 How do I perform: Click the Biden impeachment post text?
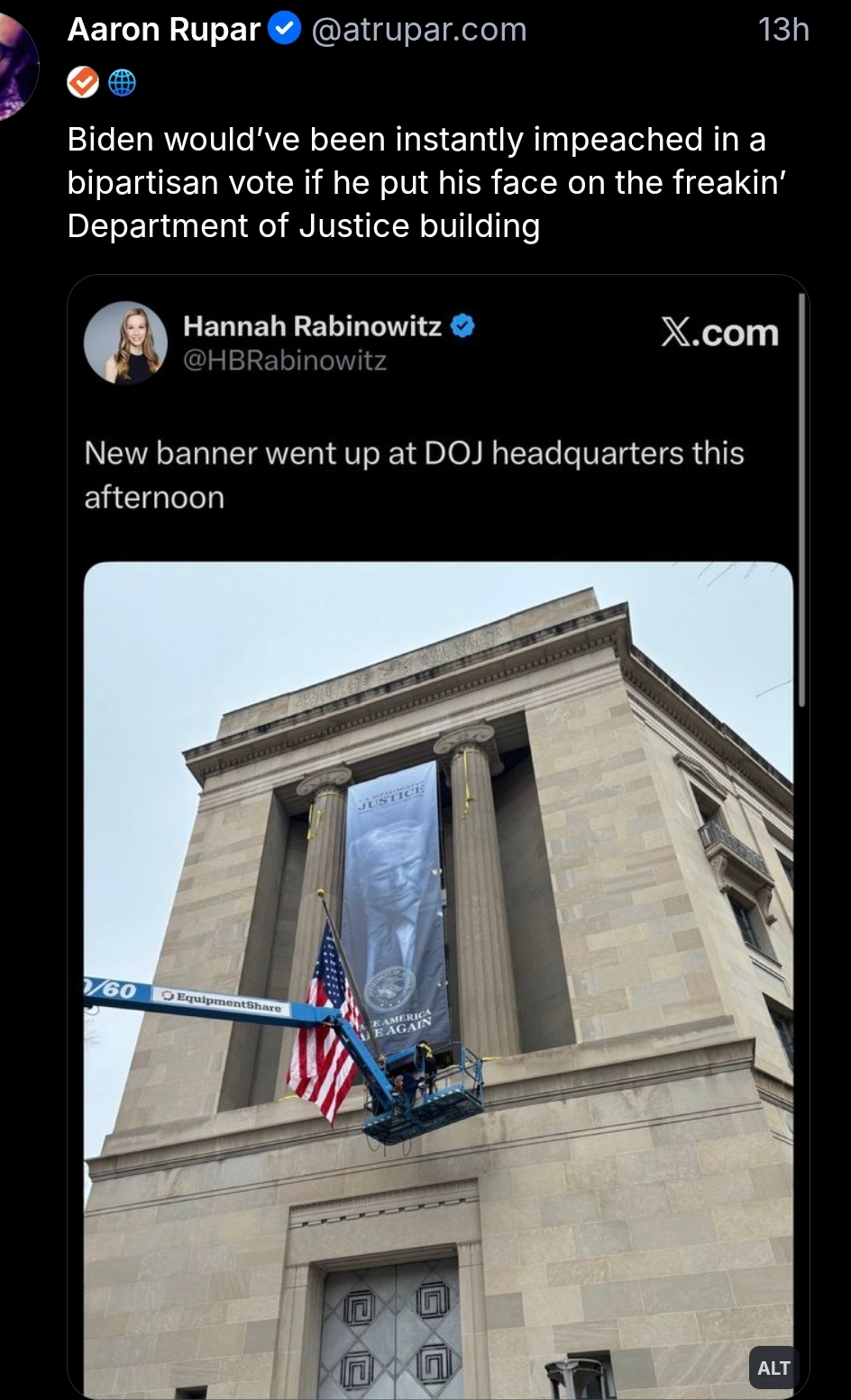(416, 182)
